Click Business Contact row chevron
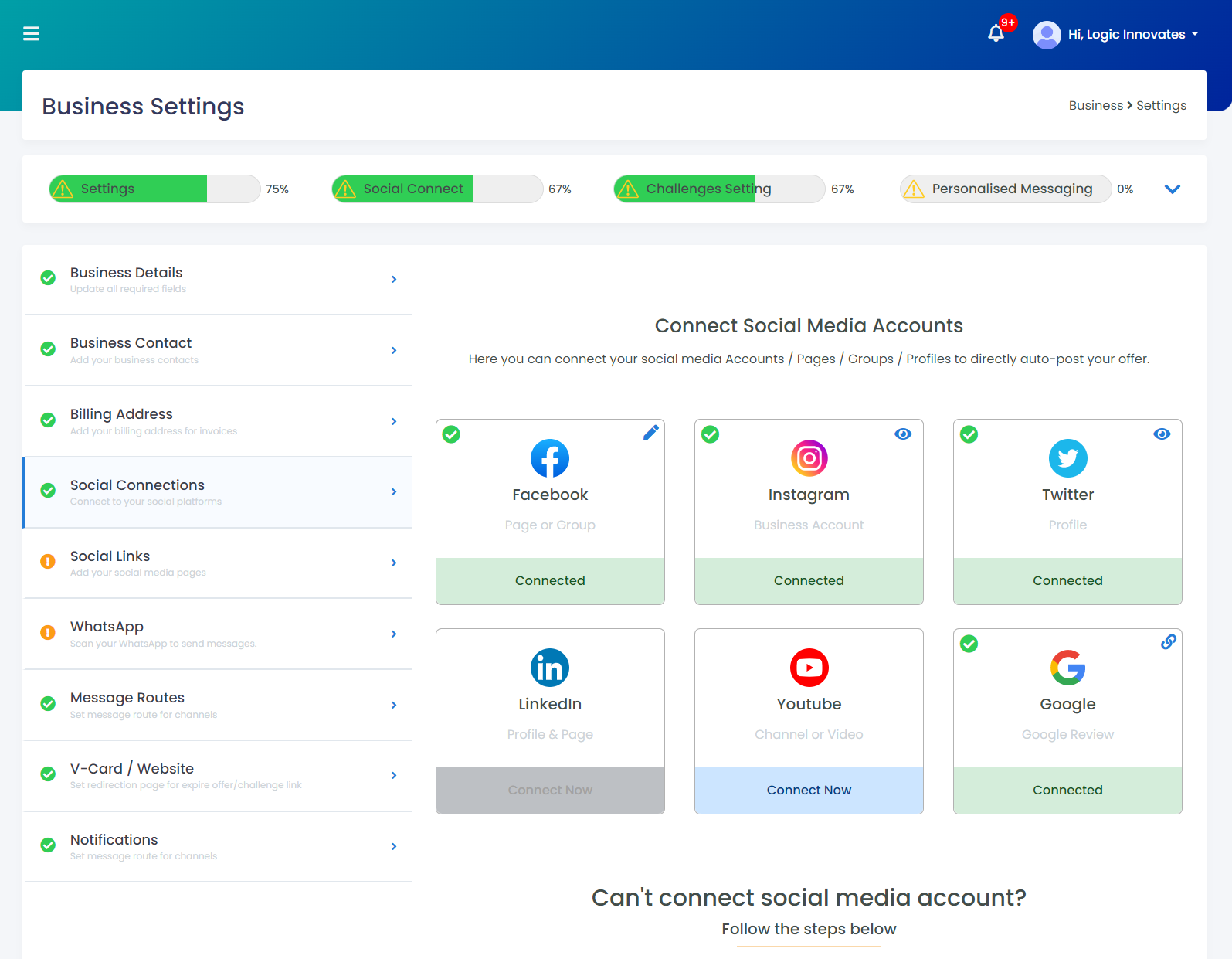1232x959 pixels. [394, 350]
